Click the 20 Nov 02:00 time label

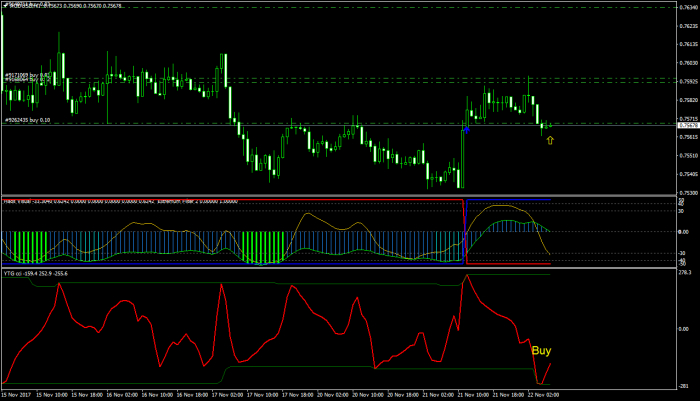(333, 395)
